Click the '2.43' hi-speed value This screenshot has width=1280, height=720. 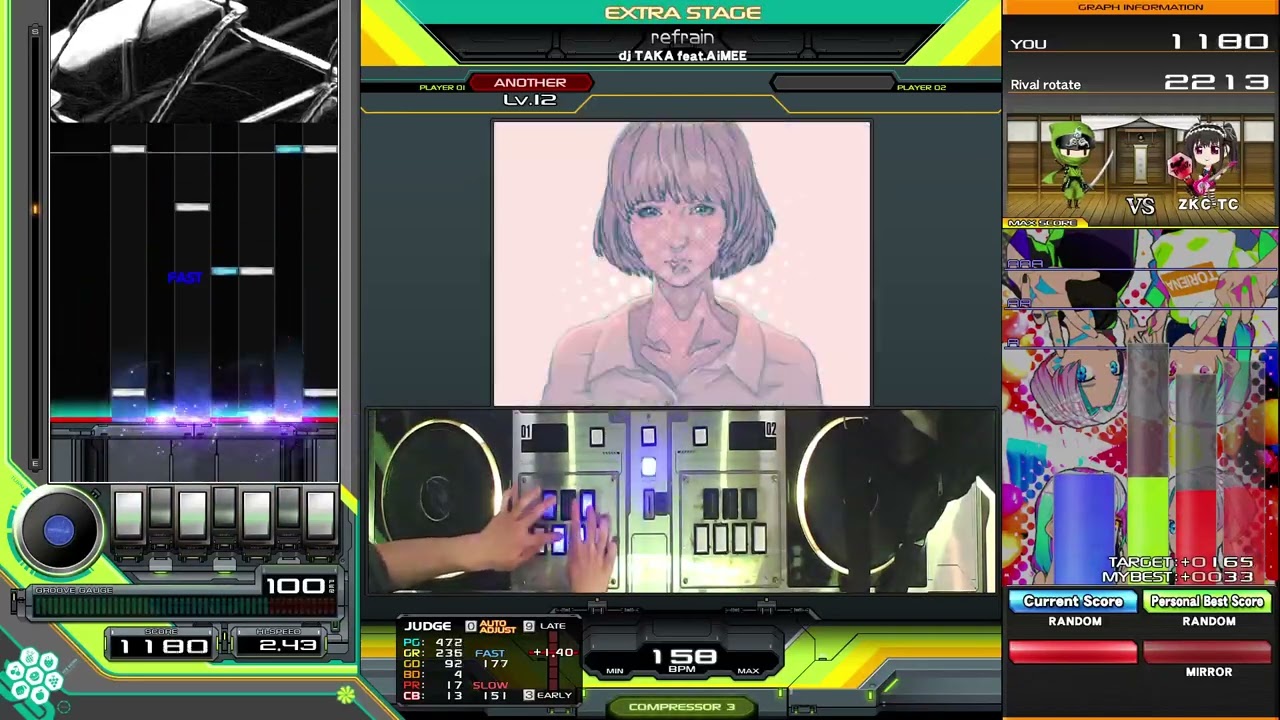tap(287, 646)
